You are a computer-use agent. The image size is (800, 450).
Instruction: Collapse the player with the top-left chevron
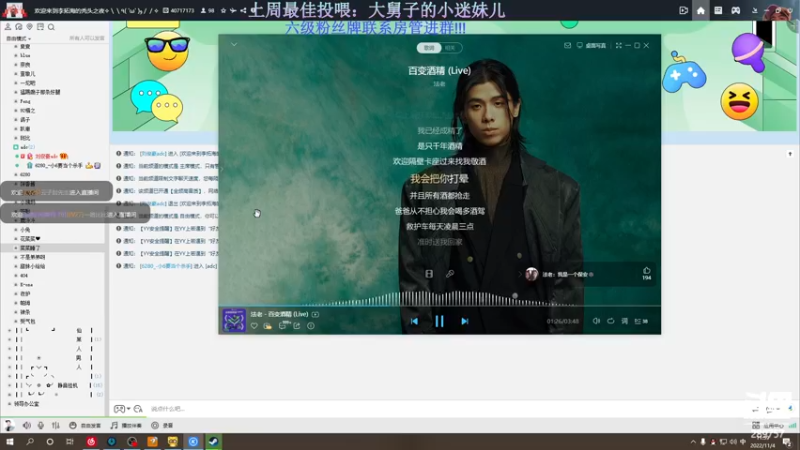click(234, 44)
